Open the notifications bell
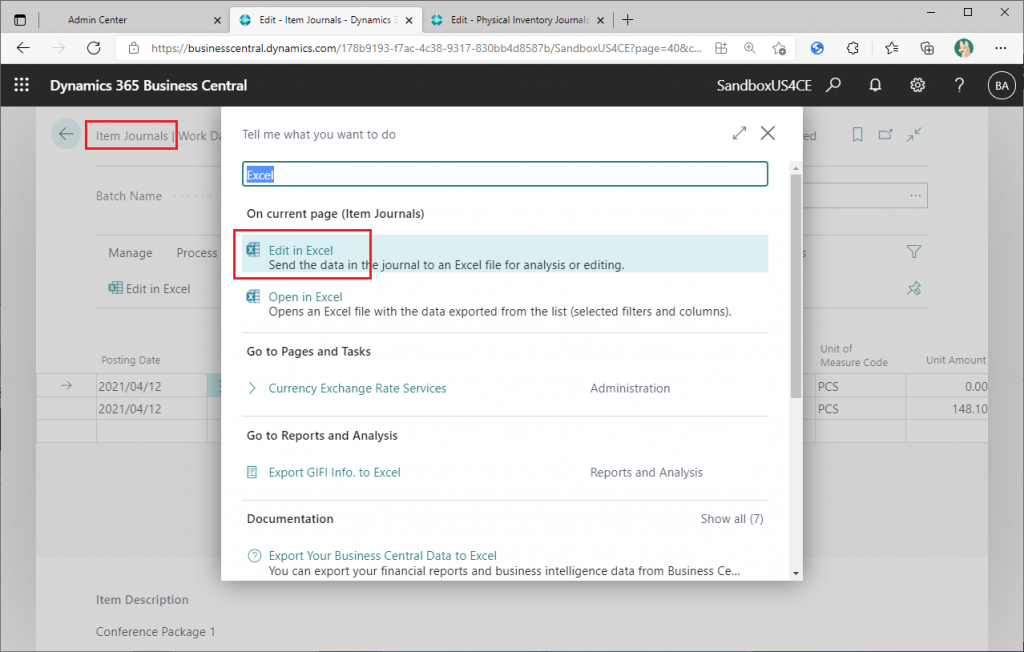Image resolution: width=1024 pixels, height=652 pixels. tap(875, 85)
